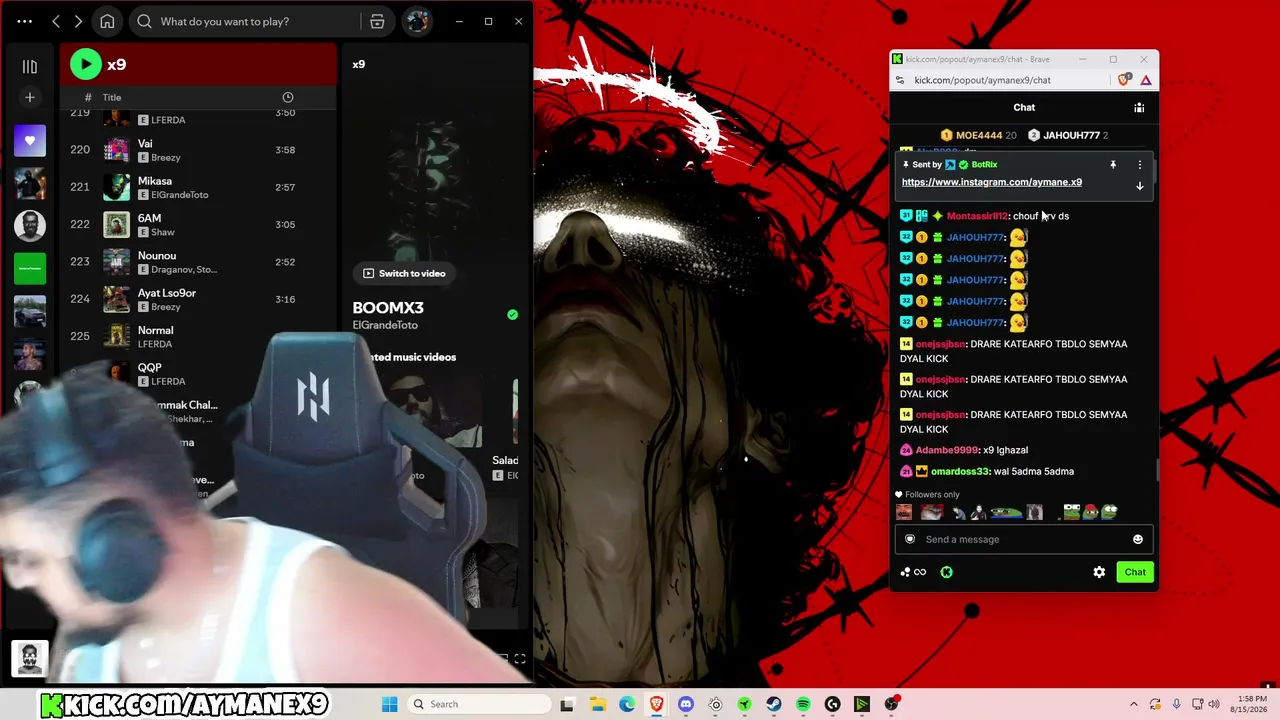Viewport: 1280px width, 720px height.
Task: Open the Browse icon in Spotify search bar
Action: tap(377, 21)
